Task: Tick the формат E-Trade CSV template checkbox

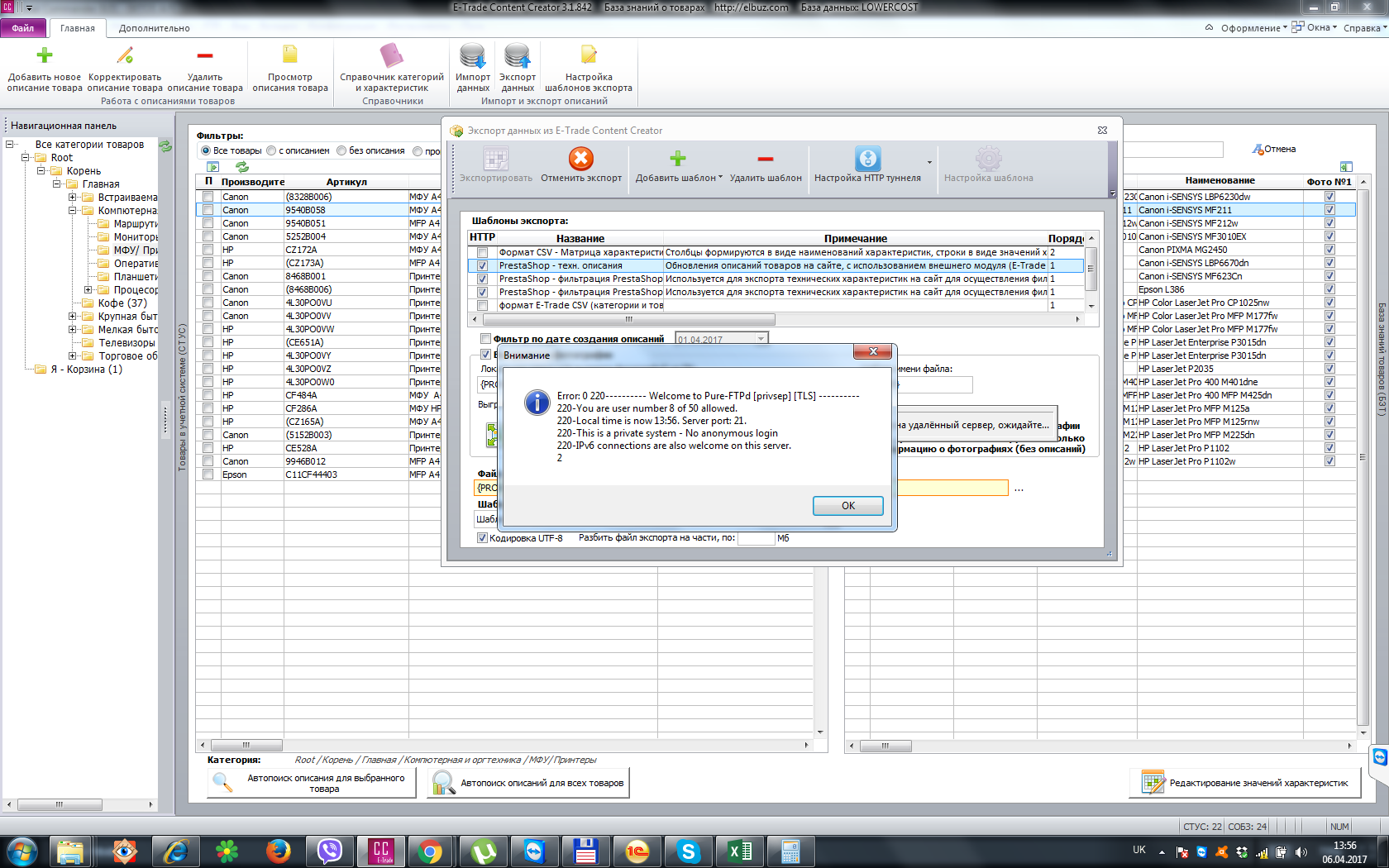Action: click(482, 306)
